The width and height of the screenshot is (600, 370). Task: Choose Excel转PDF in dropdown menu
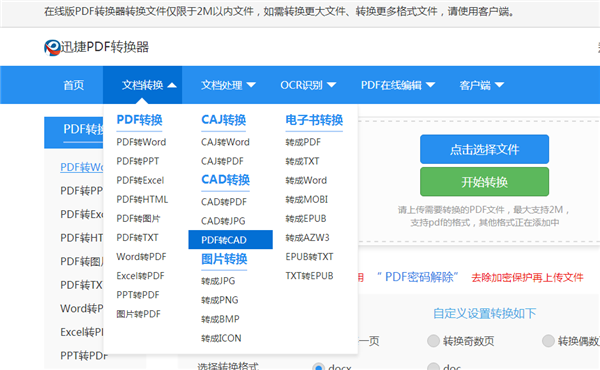click(140, 276)
